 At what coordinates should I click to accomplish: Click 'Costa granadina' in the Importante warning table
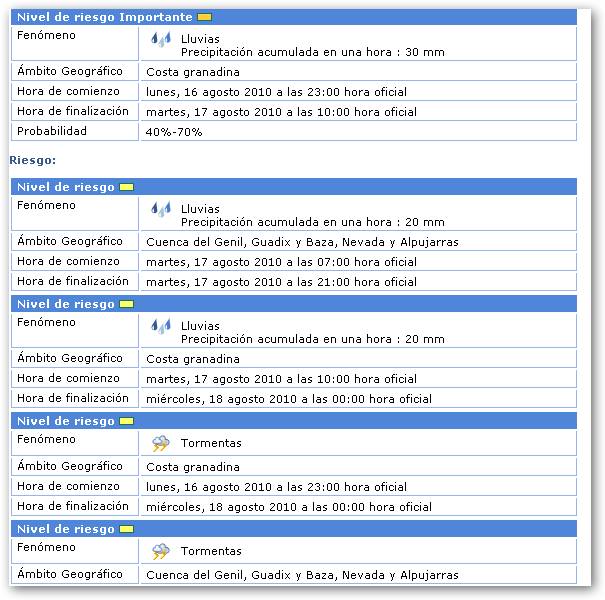point(193,72)
